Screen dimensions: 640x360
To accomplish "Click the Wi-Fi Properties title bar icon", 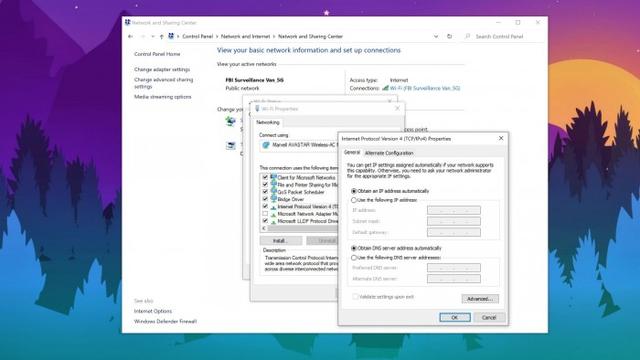I will pos(257,109).
